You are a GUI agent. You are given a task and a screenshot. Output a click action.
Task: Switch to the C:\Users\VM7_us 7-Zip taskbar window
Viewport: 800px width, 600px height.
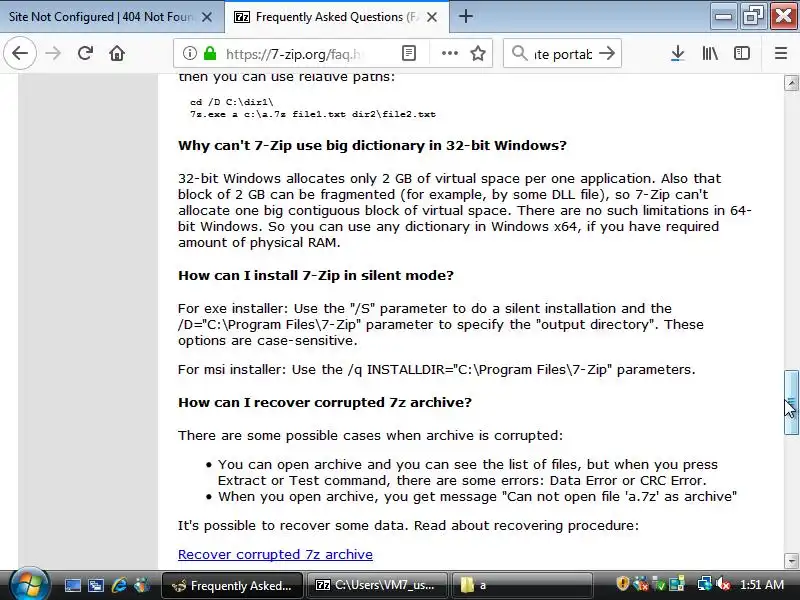click(x=377, y=585)
